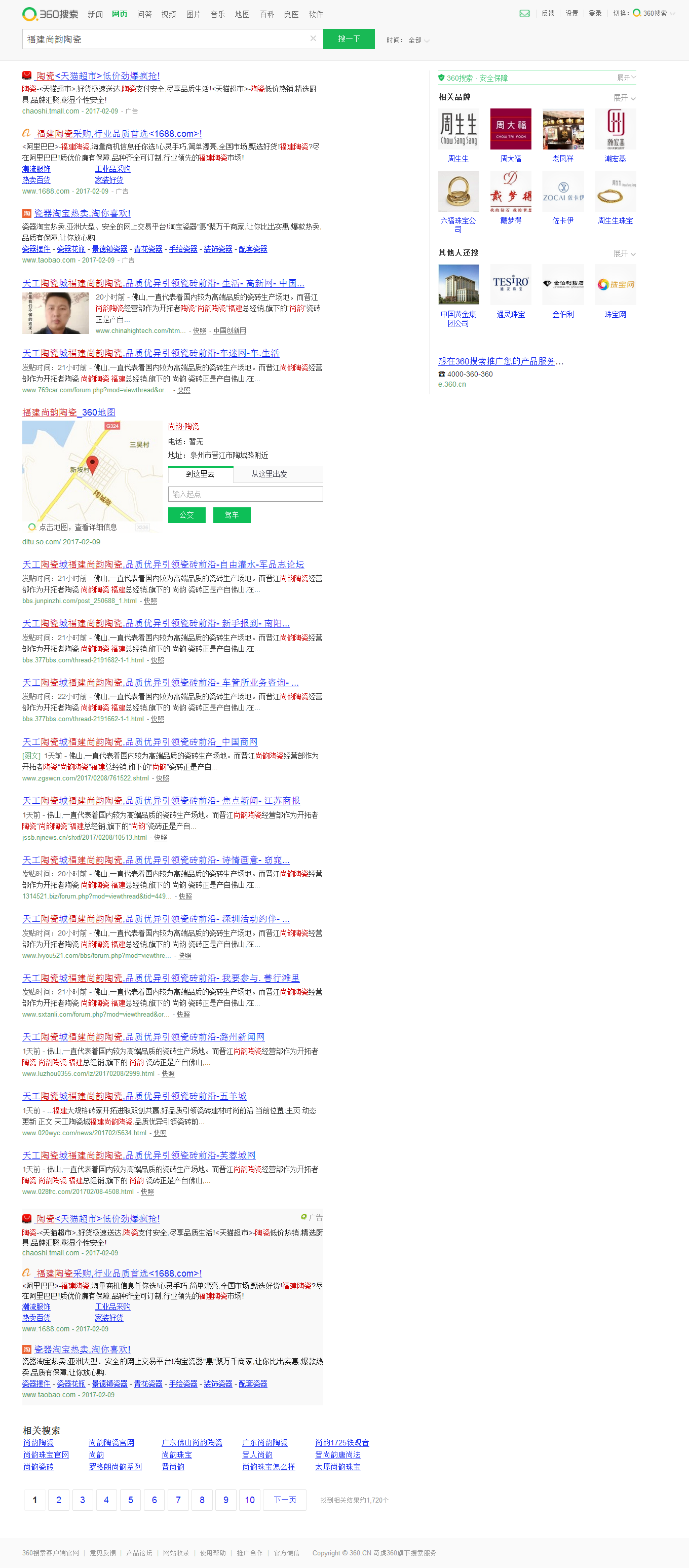Click the 周生生 brand logo thumbnail
Viewport: 689px width, 1568px height.
point(458,129)
